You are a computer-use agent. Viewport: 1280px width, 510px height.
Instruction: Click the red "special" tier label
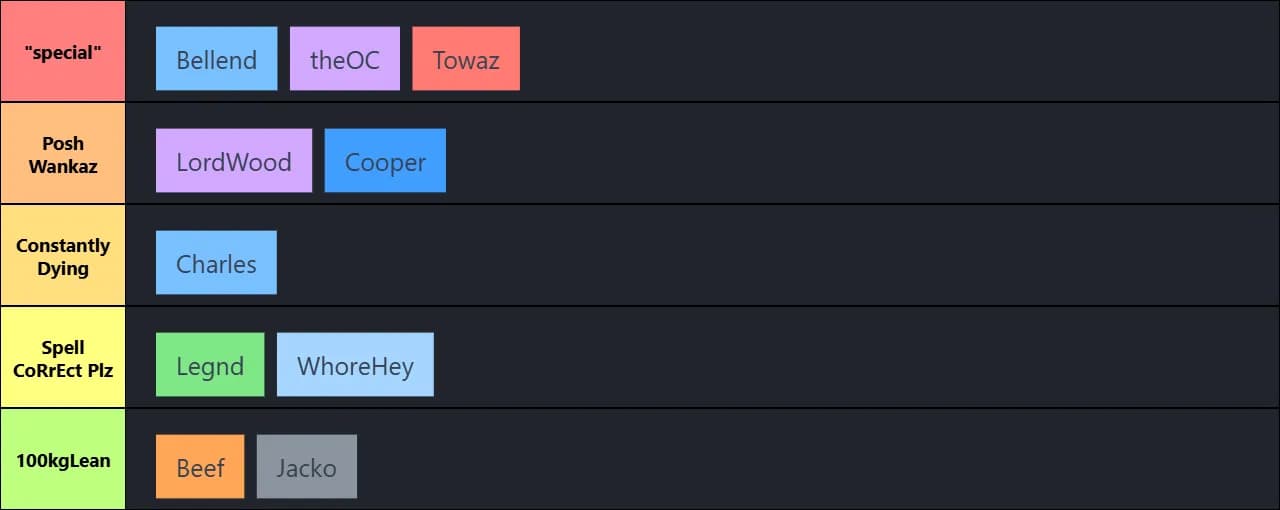click(x=62, y=52)
